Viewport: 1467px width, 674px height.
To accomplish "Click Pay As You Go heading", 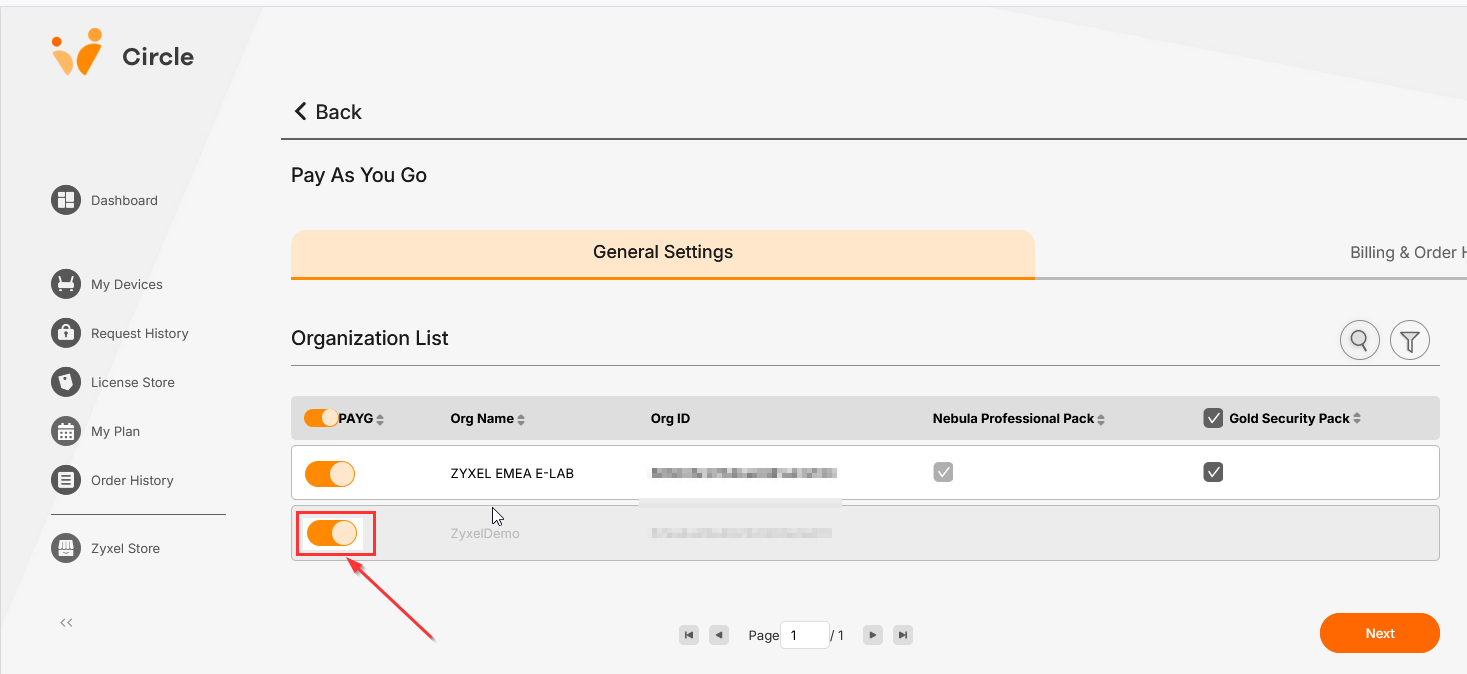I will click(x=359, y=175).
